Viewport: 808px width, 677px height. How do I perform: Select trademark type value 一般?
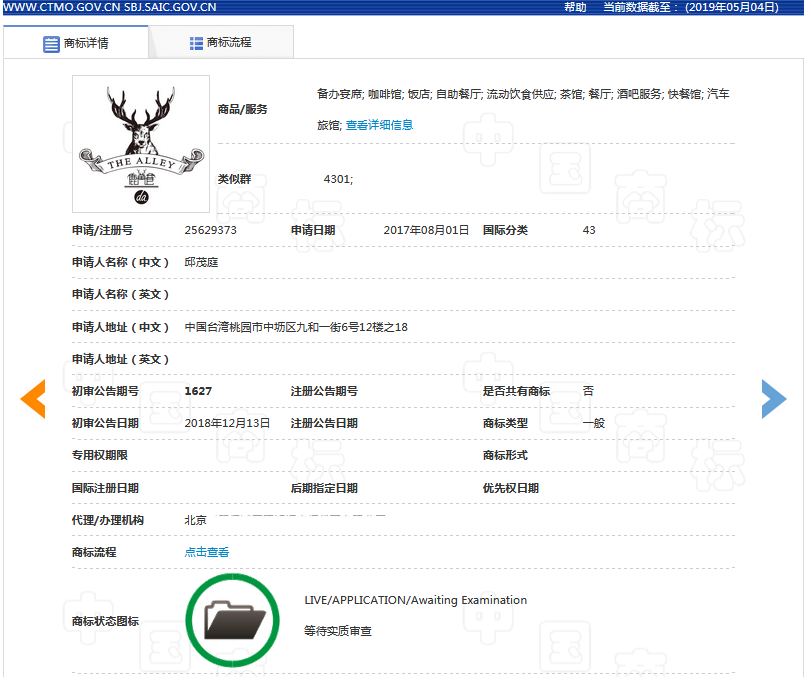pos(594,423)
